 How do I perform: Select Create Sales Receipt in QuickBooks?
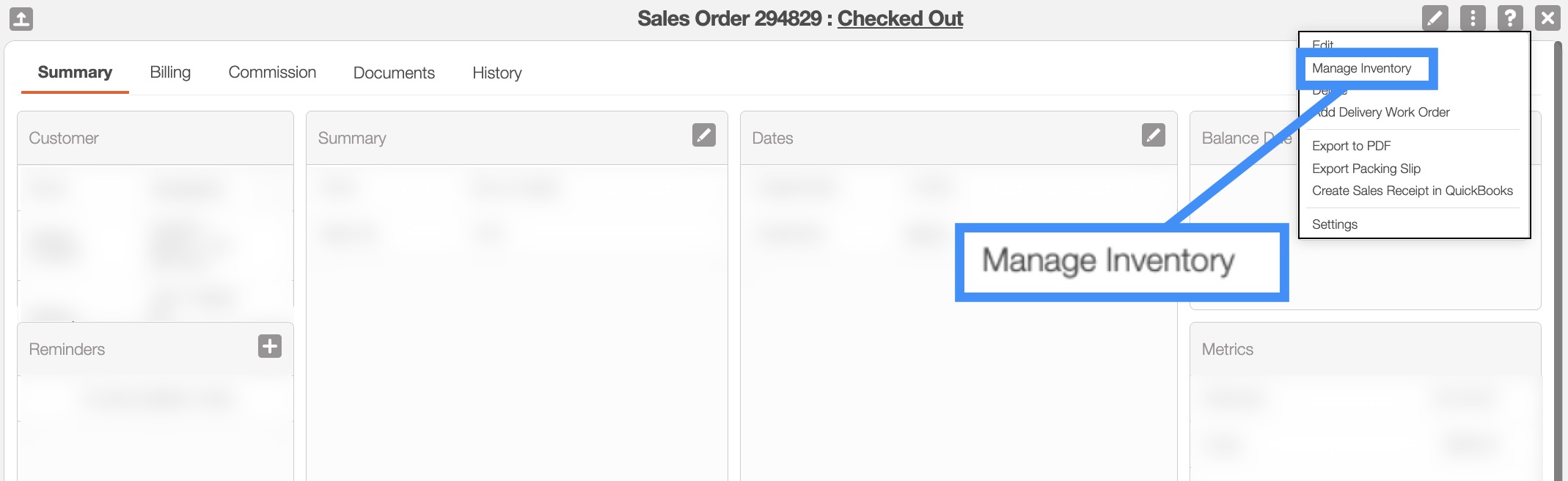point(1412,191)
